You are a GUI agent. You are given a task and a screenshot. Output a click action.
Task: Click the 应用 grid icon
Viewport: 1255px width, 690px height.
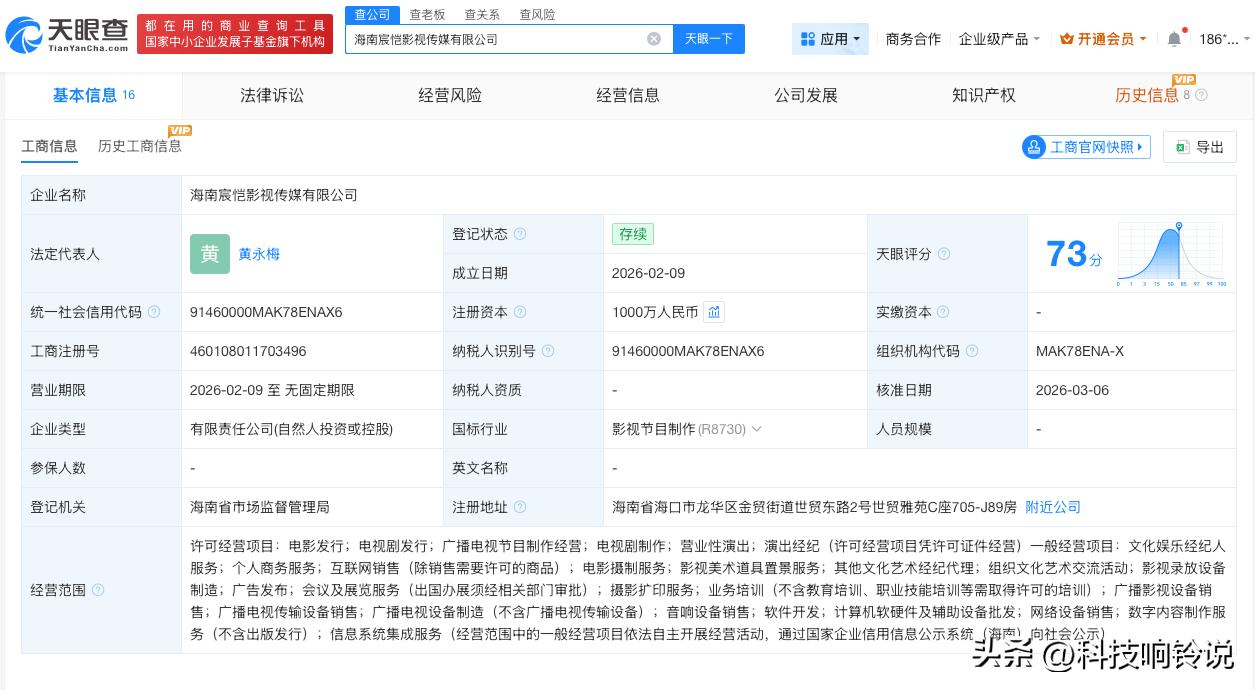[810, 38]
